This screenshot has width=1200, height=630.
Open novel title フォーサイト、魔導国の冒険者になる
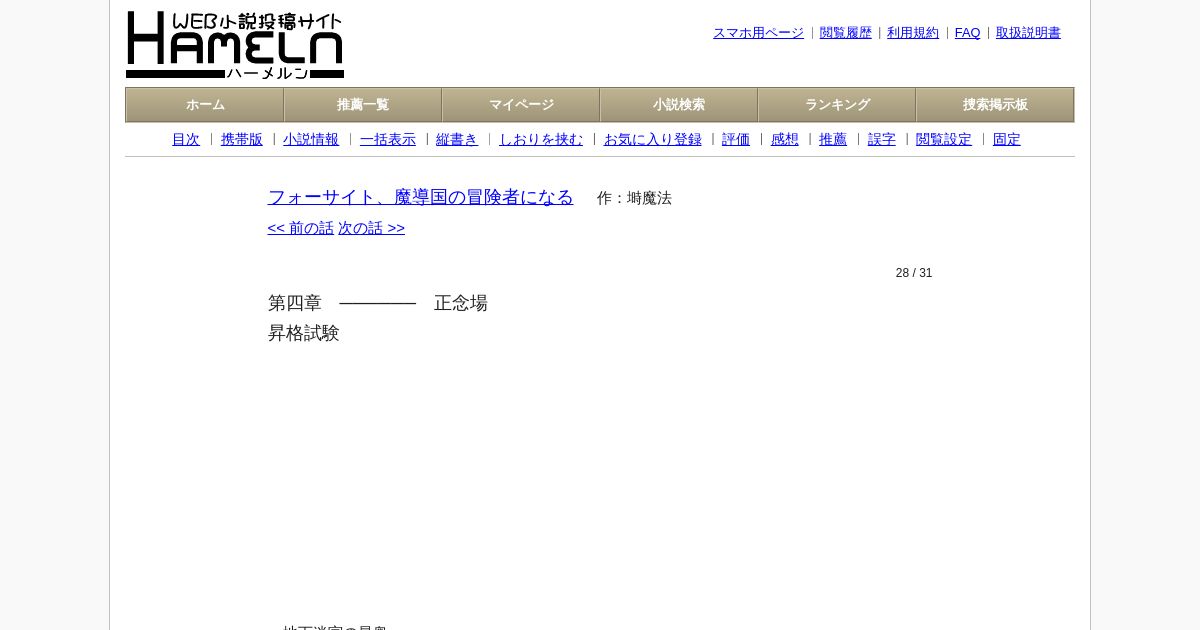pos(421,197)
